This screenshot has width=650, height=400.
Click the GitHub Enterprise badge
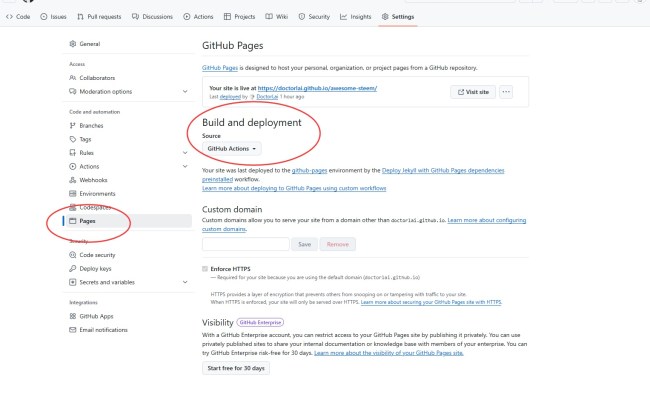(x=260, y=322)
